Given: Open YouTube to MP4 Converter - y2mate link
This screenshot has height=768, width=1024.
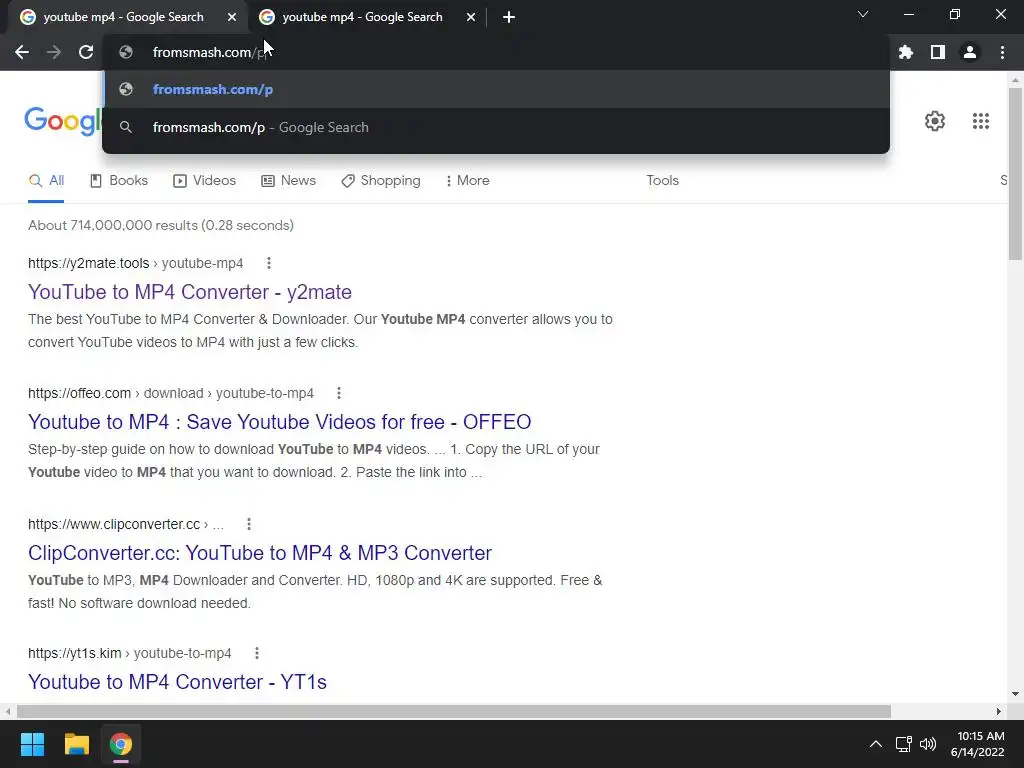Looking at the screenshot, I should [190, 292].
